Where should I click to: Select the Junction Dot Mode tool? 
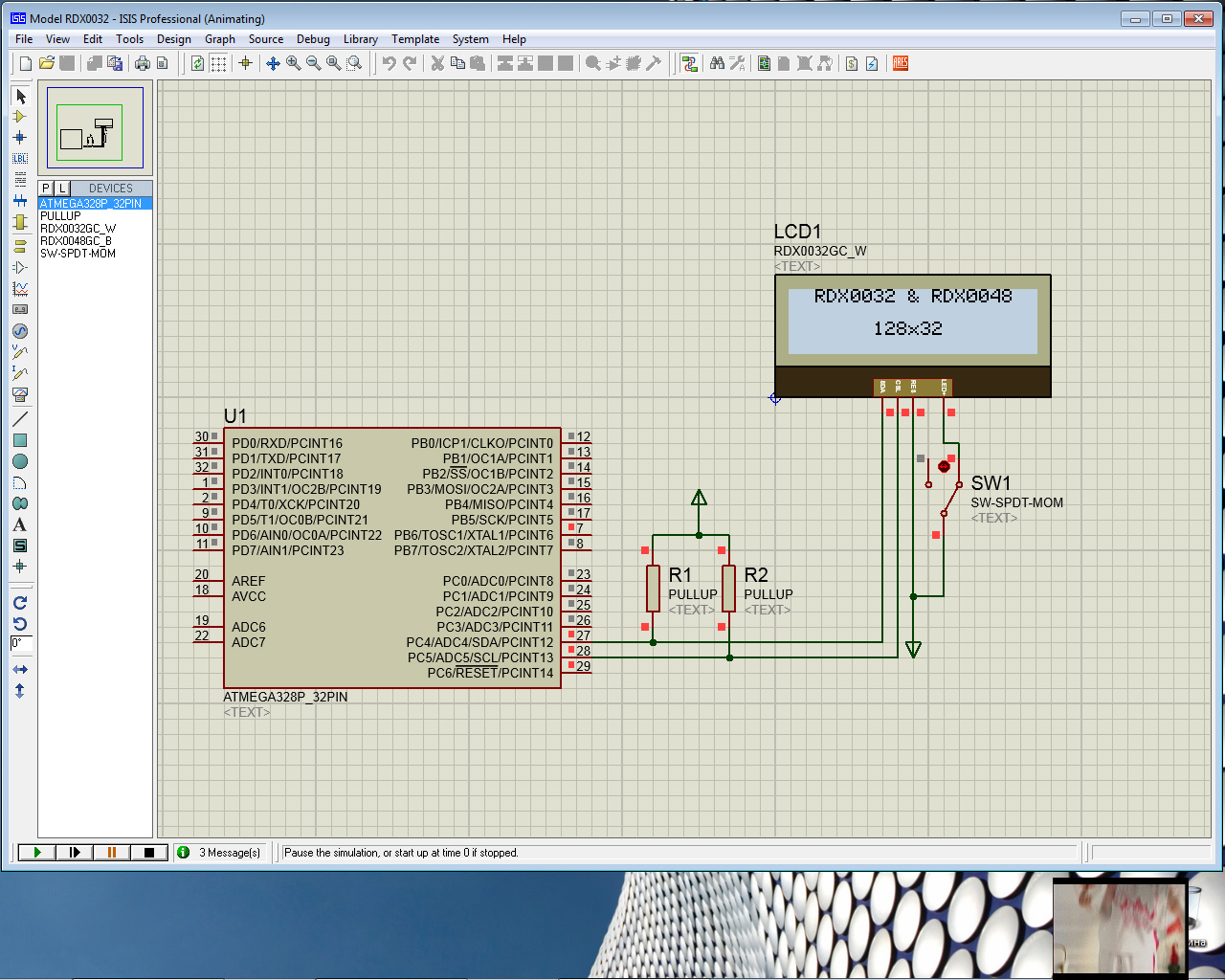tap(20, 138)
